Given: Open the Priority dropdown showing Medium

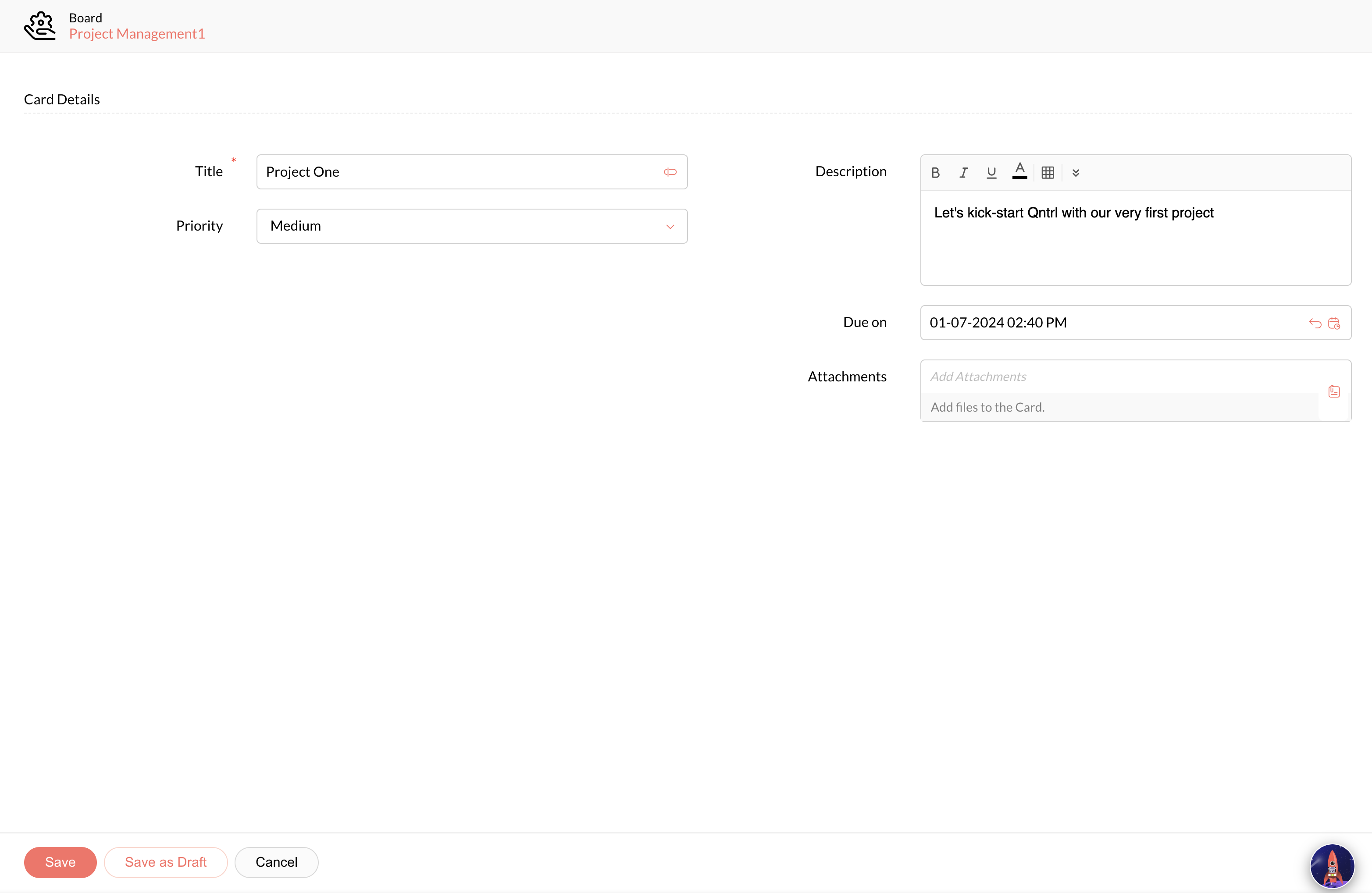Looking at the screenshot, I should pos(461,226).
